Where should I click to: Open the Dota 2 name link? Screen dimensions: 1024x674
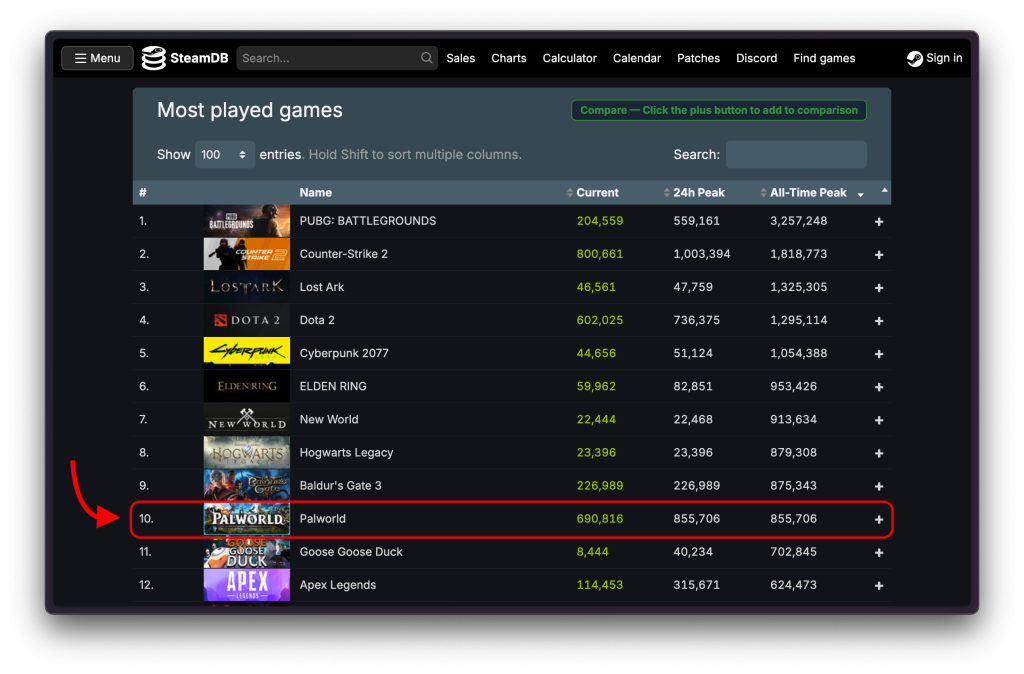click(x=317, y=320)
